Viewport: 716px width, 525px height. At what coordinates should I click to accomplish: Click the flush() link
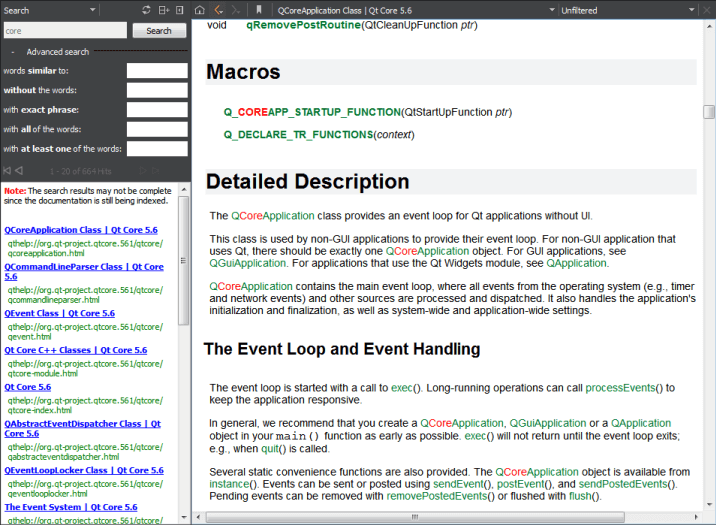pyautogui.click(x=580, y=496)
